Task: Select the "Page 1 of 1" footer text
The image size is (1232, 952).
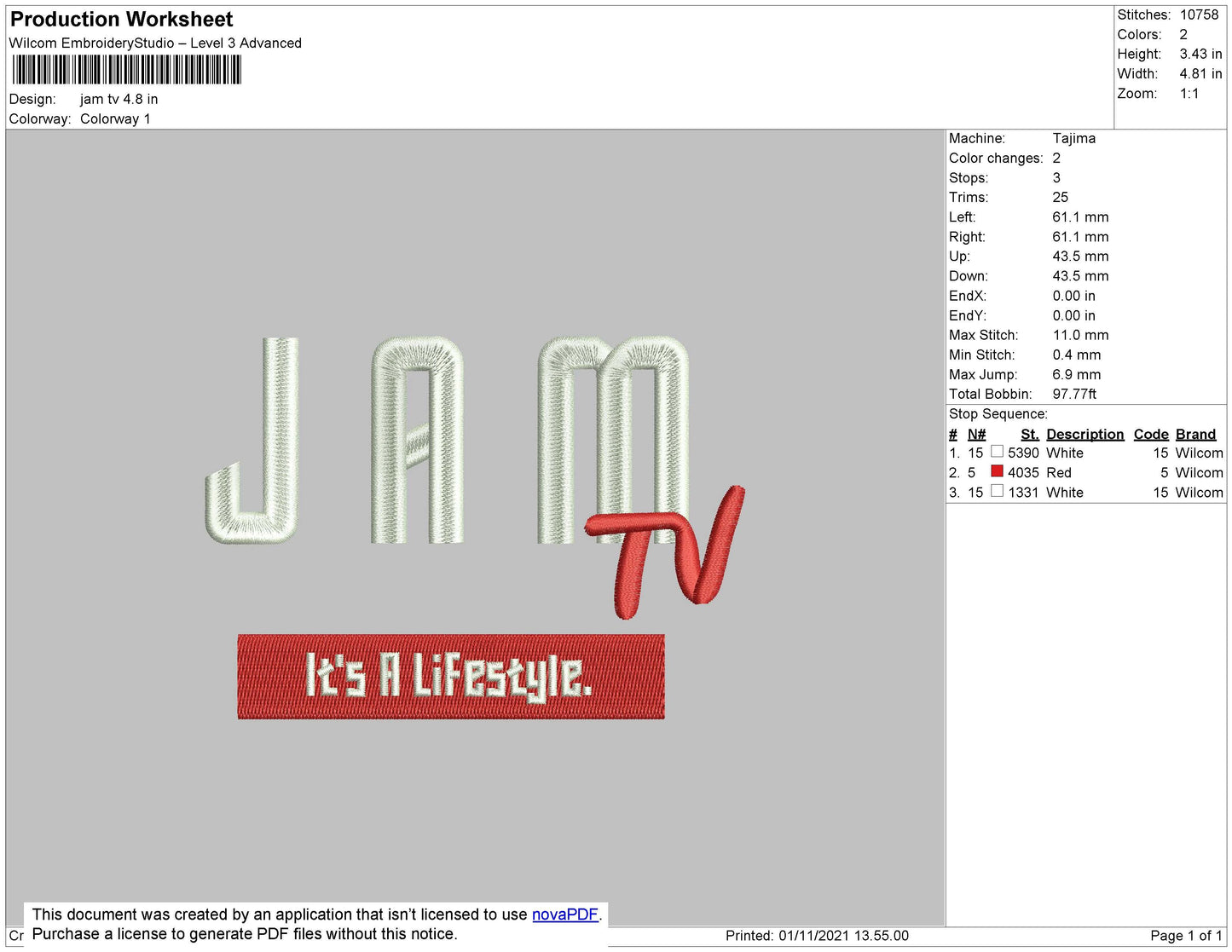Action: [1186, 935]
